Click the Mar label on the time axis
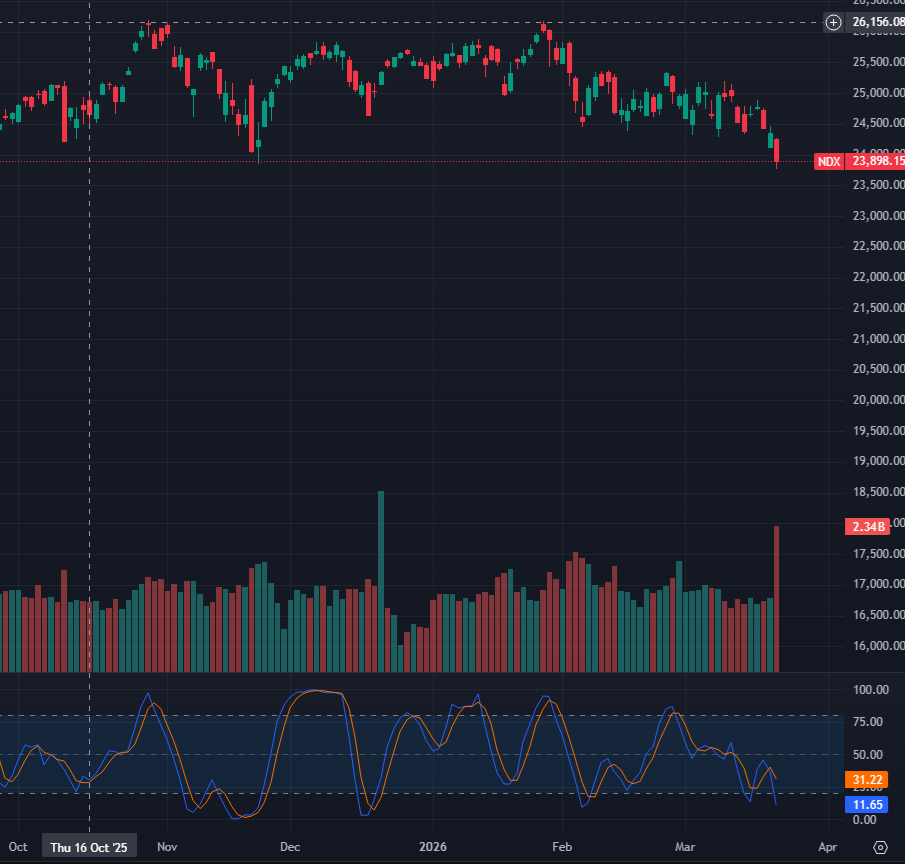Viewport: 905px width, 864px height. 685,847
